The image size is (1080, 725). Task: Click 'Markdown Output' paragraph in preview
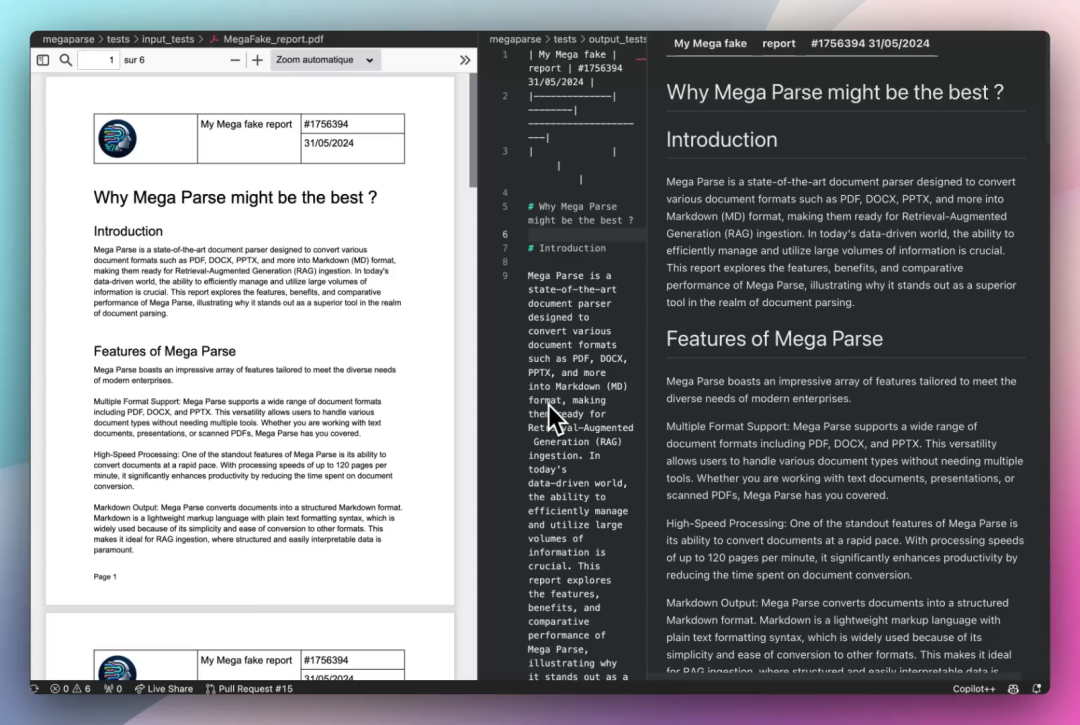839,637
